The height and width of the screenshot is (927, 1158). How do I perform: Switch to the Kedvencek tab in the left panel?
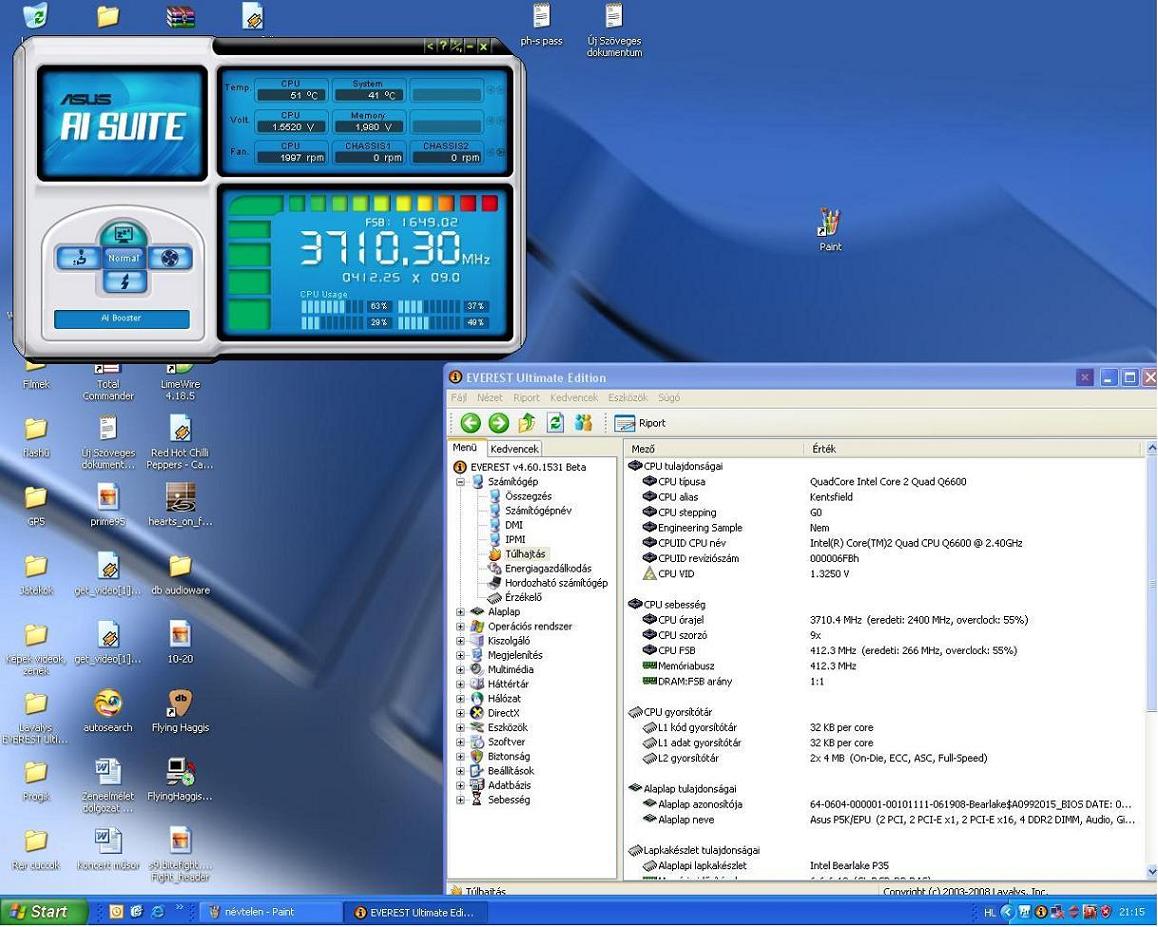(x=514, y=449)
